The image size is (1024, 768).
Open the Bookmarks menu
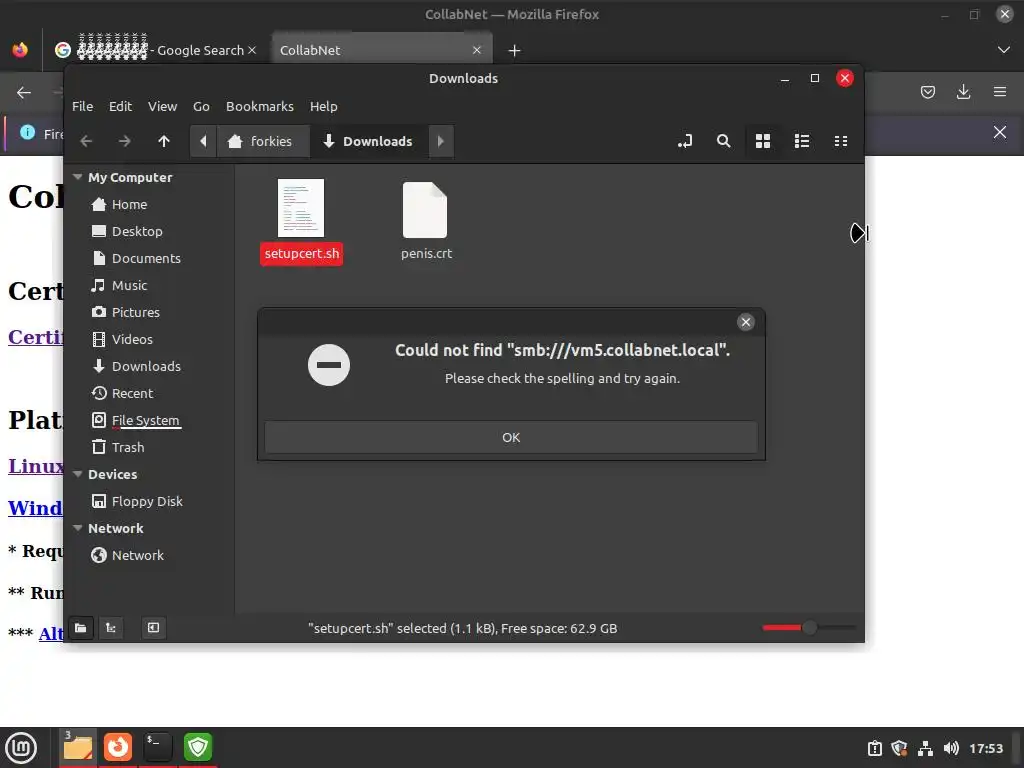point(260,106)
